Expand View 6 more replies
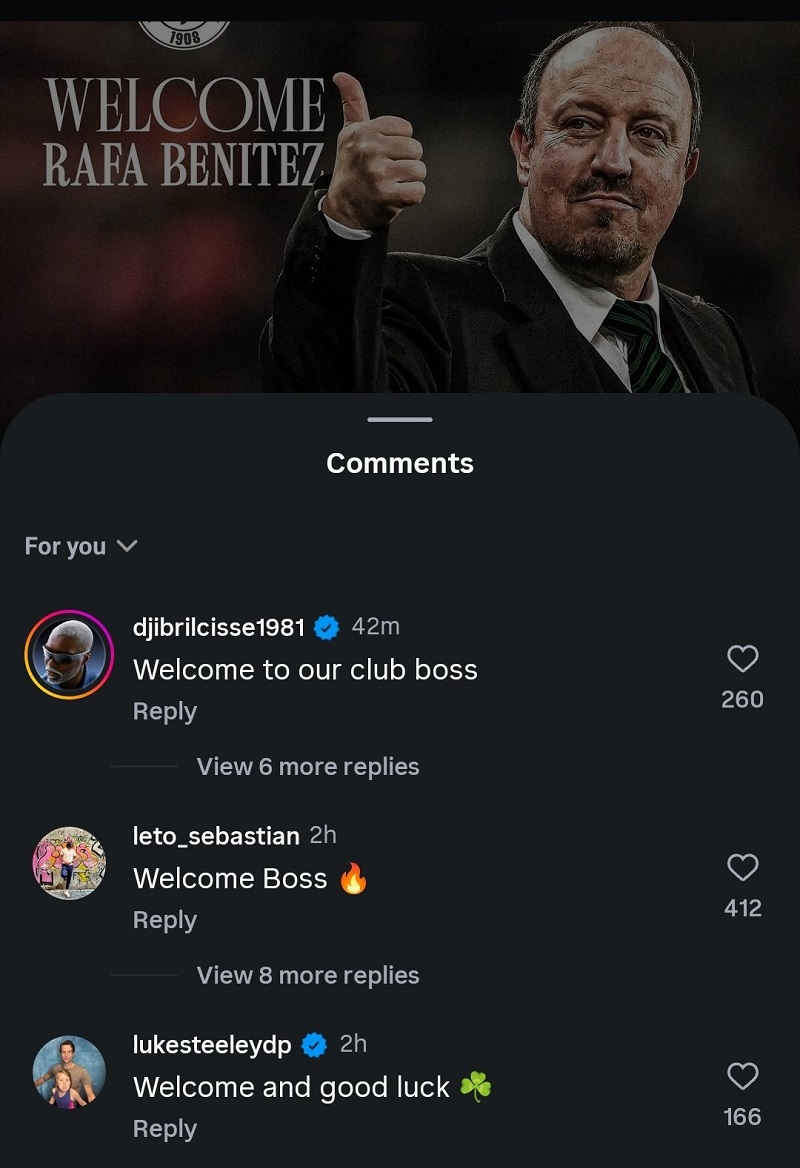The height and width of the screenshot is (1168, 800). click(x=308, y=767)
